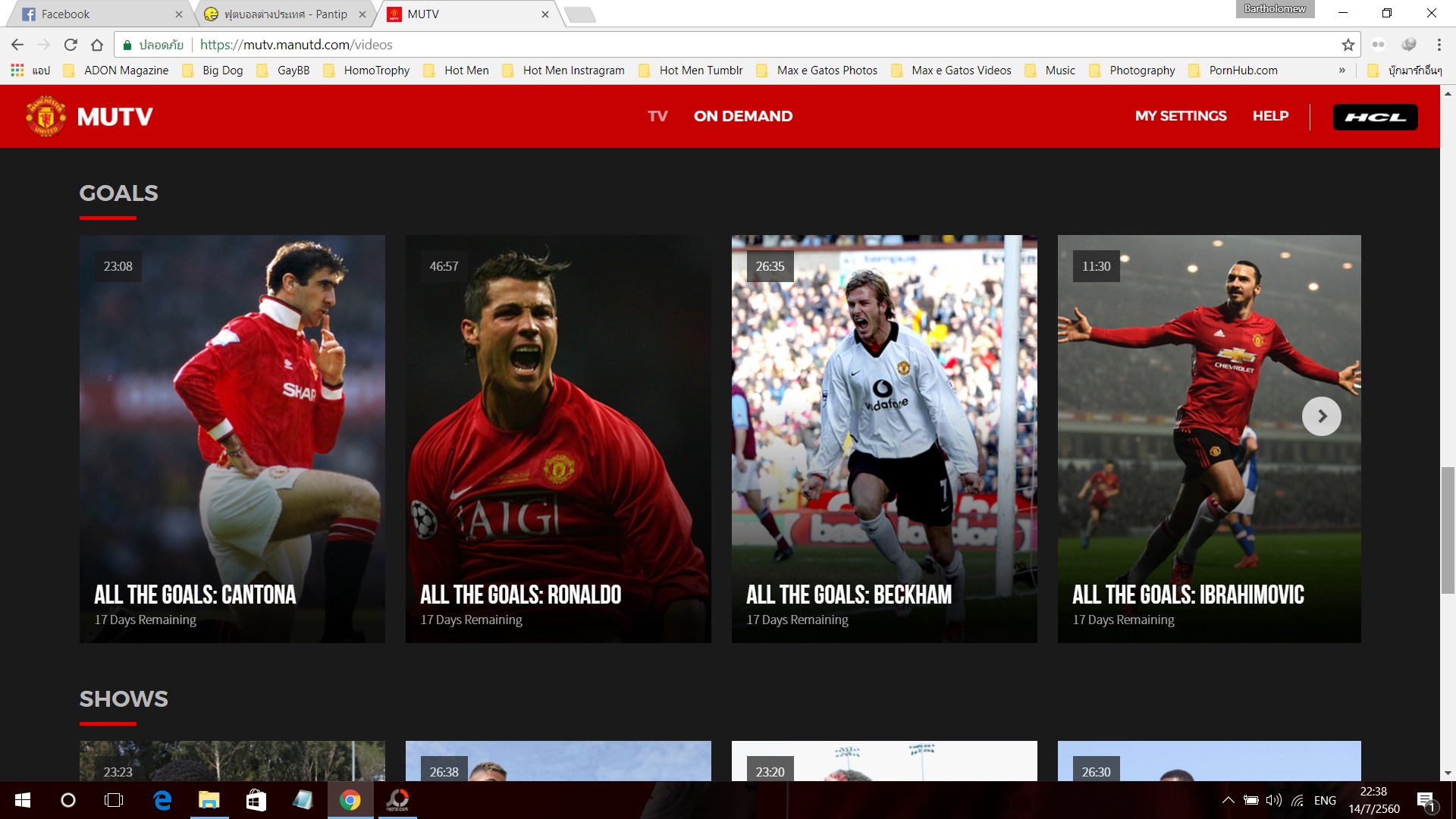Go to browser home page icon
This screenshot has height=819, width=1456.
coord(97,45)
